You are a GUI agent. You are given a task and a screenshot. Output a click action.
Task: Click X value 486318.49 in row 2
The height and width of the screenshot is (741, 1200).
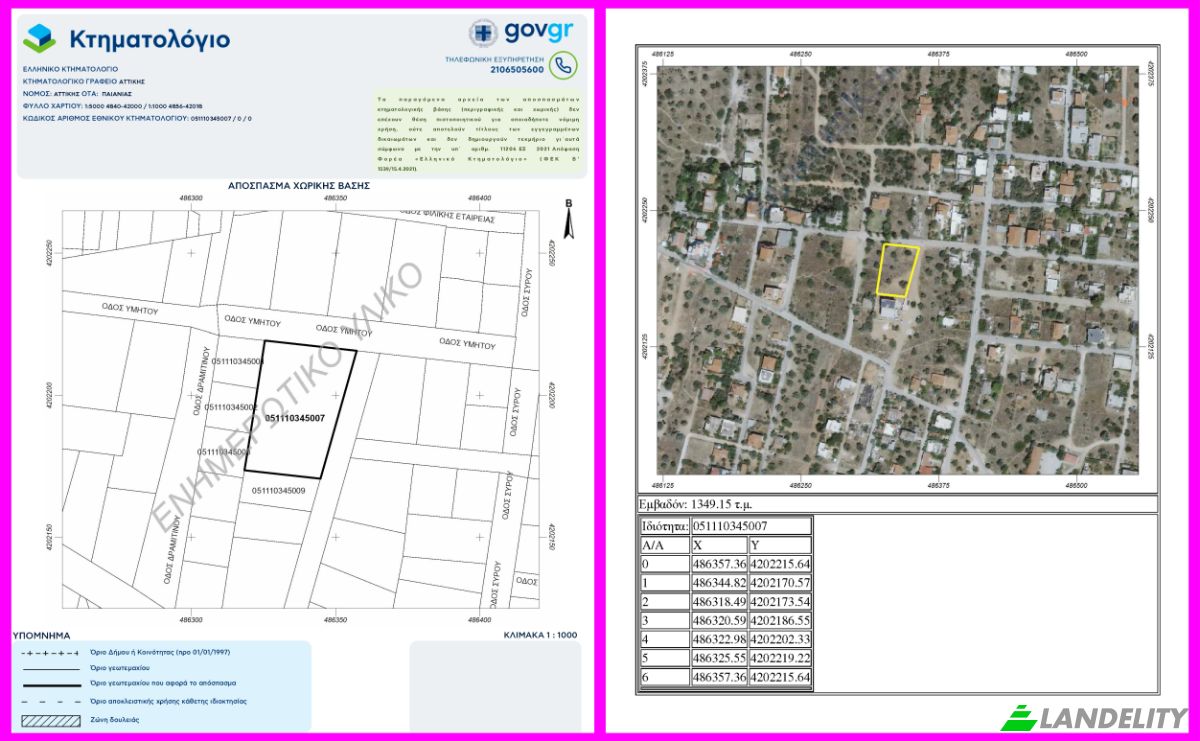719,602
